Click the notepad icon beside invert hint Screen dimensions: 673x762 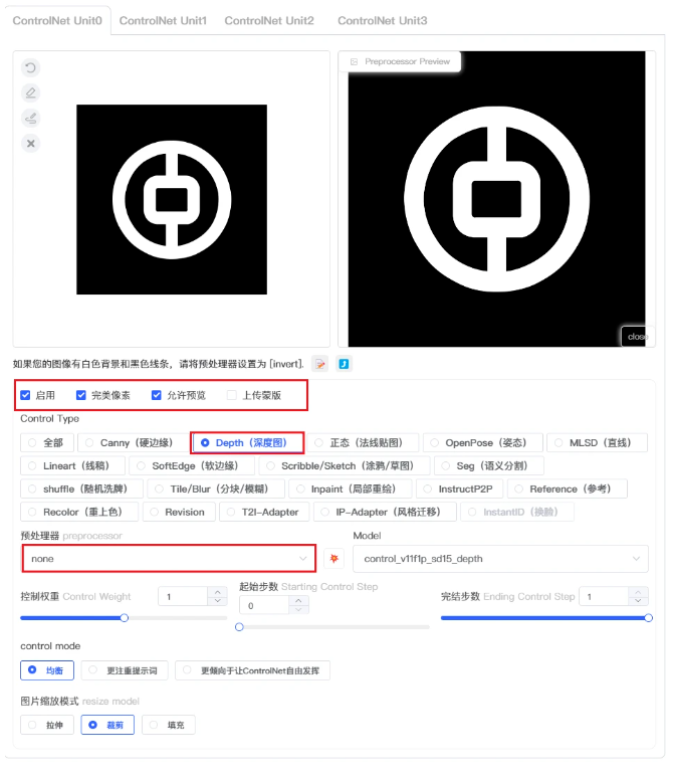pos(320,364)
